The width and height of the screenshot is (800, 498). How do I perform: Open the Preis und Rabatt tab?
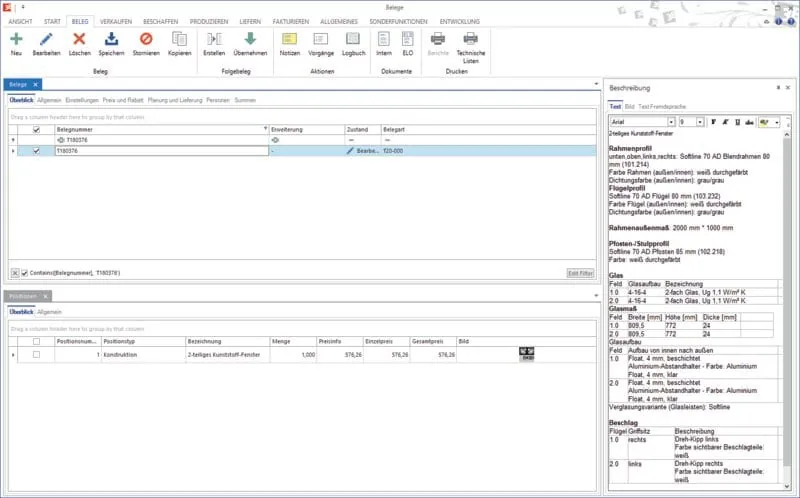[x=124, y=101]
